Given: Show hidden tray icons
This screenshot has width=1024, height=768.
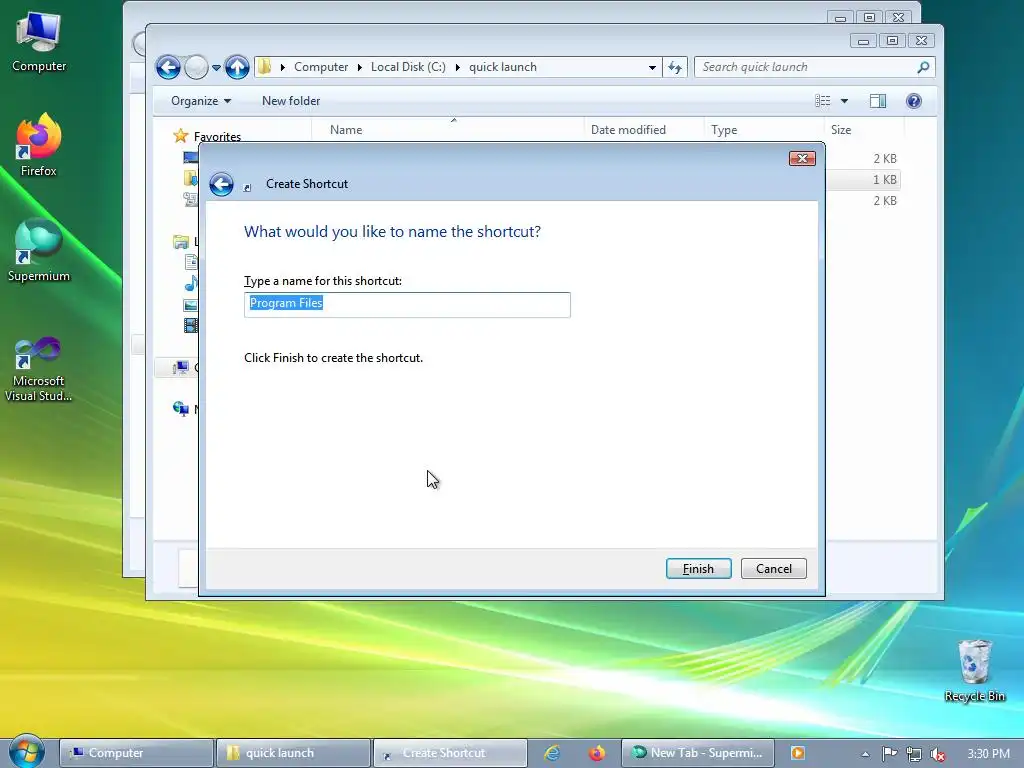Looking at the screenshot, I should click(x=865, y=754).
